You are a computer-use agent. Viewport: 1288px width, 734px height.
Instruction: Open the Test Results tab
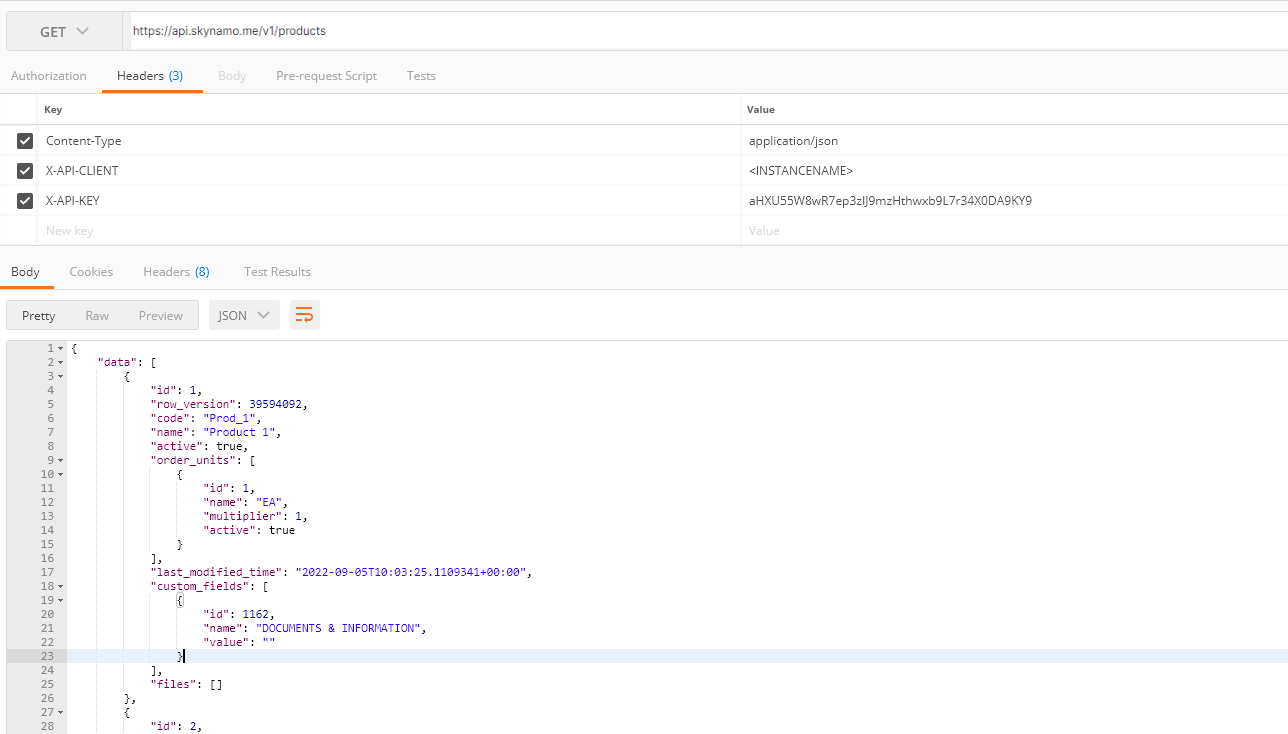coord(277,272)
